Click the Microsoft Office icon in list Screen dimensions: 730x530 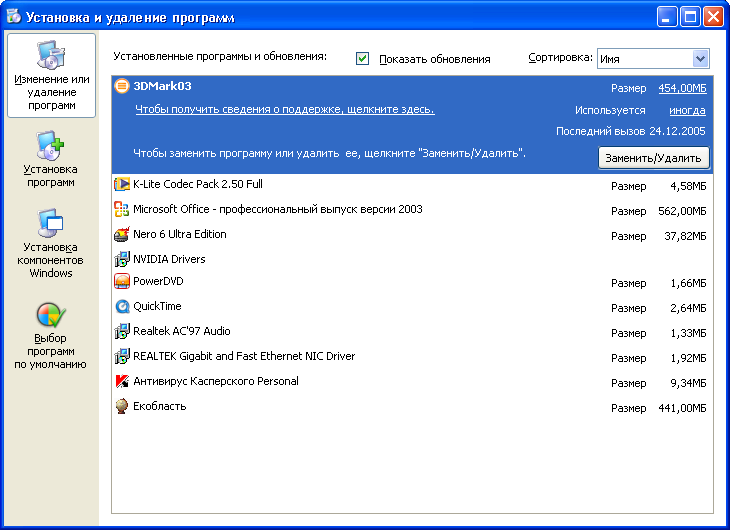122,209
